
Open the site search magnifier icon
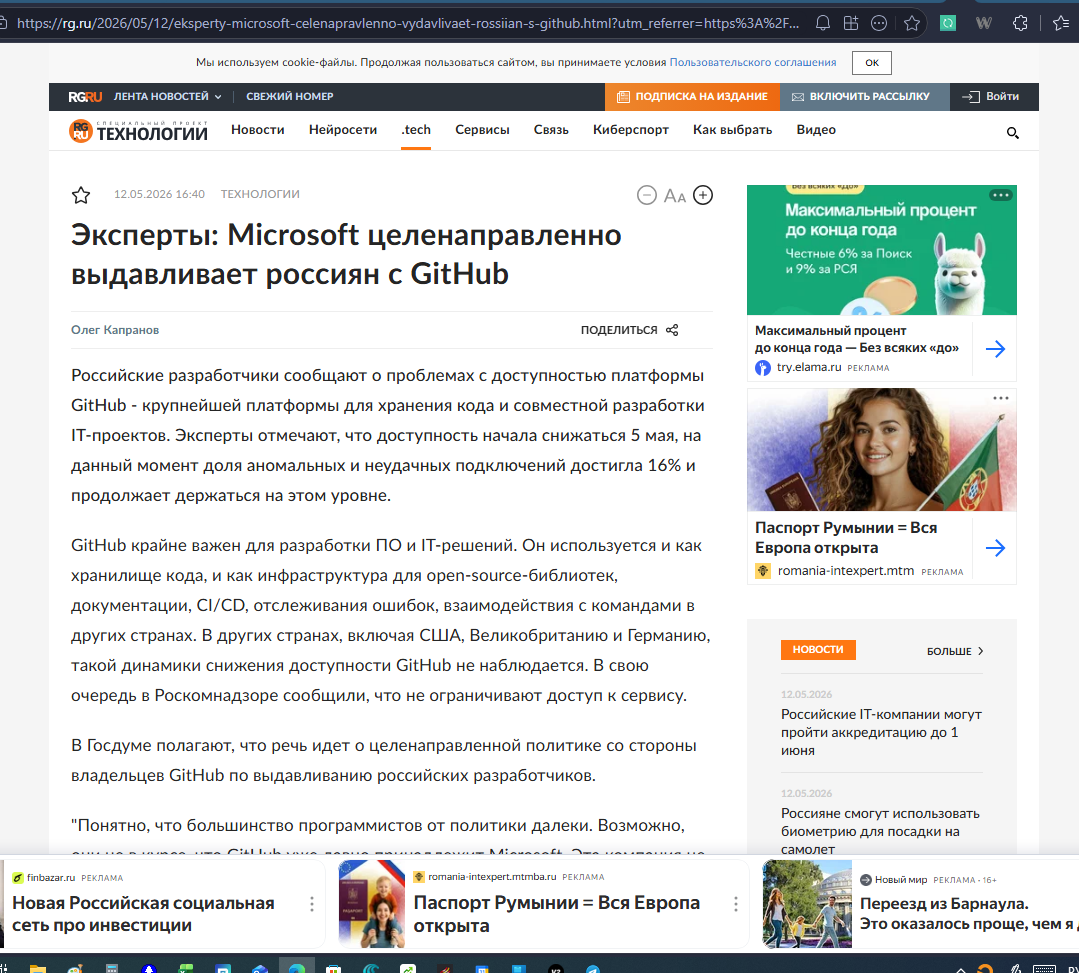click(x=1012, y=133)
